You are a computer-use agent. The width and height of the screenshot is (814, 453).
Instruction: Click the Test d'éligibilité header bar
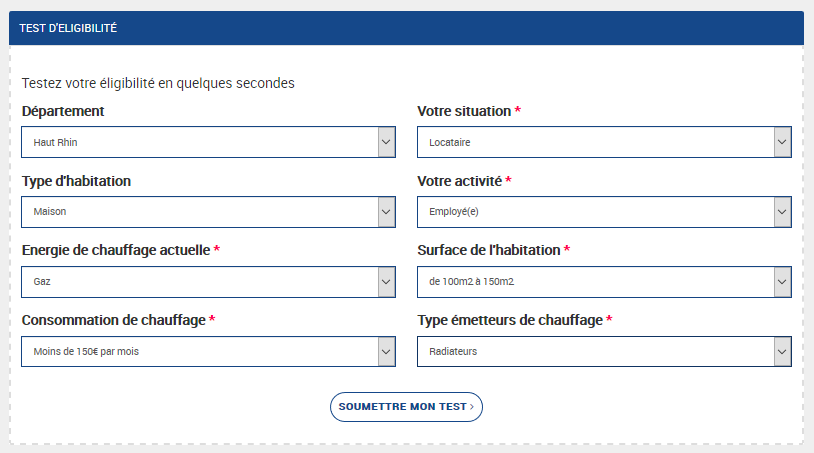click(406, 28)
